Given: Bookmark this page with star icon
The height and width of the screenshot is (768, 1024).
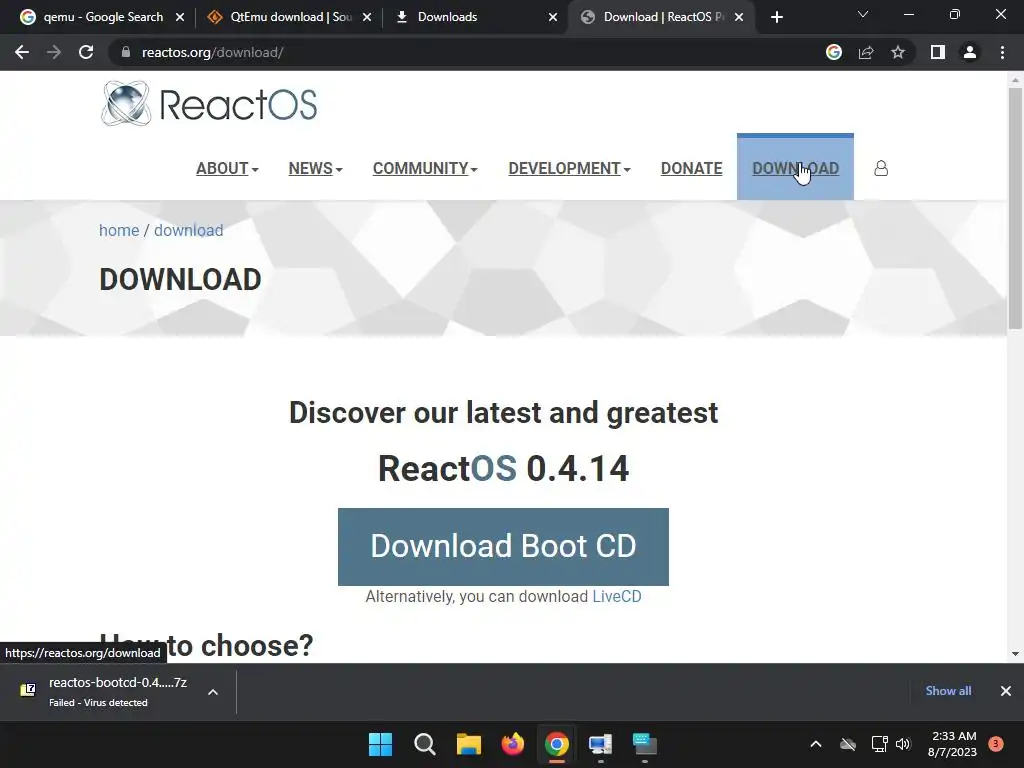Looking at the screenshot, I should point(898,52).
